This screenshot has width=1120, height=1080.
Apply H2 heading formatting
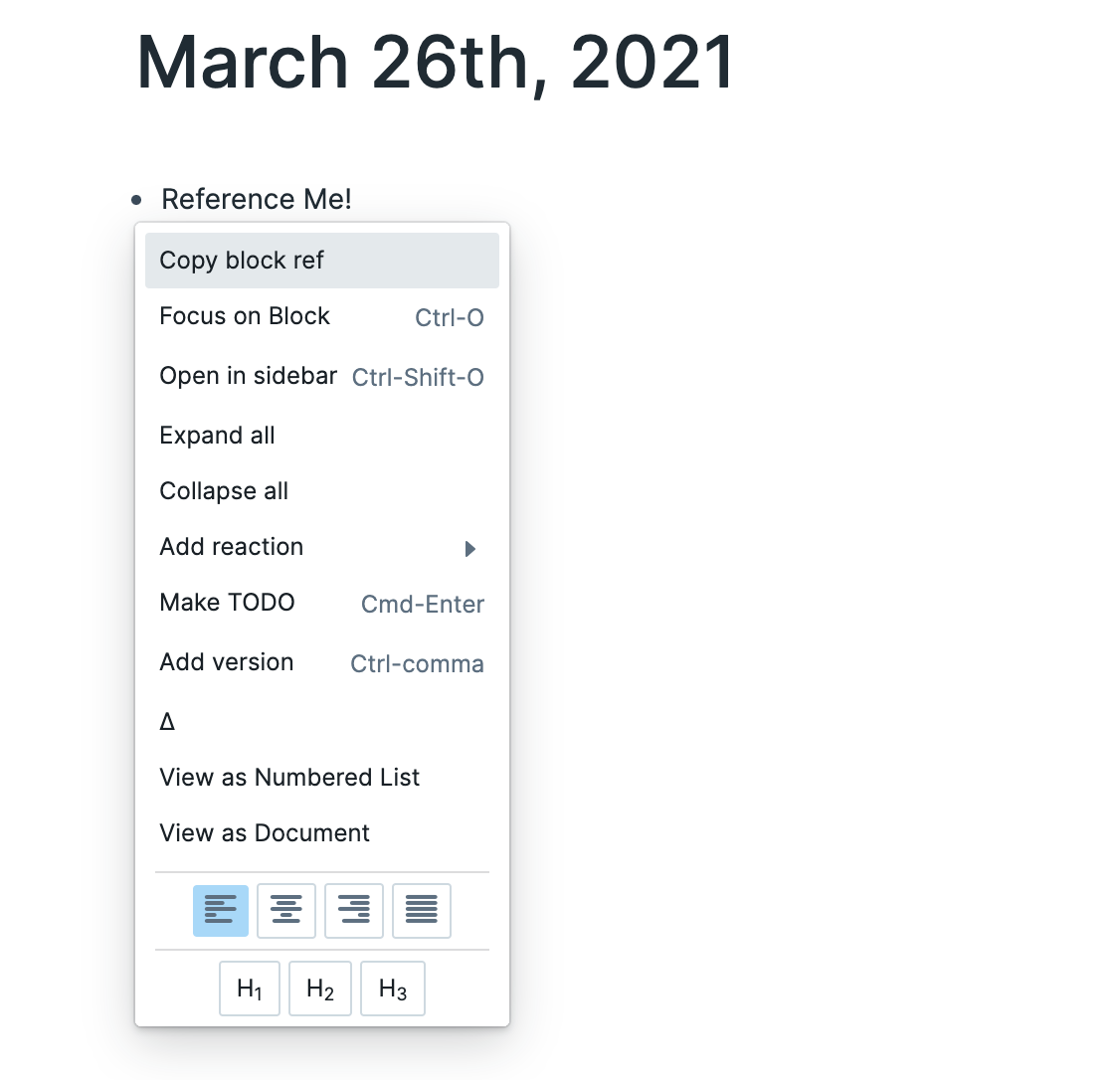(x=320, y=988)
